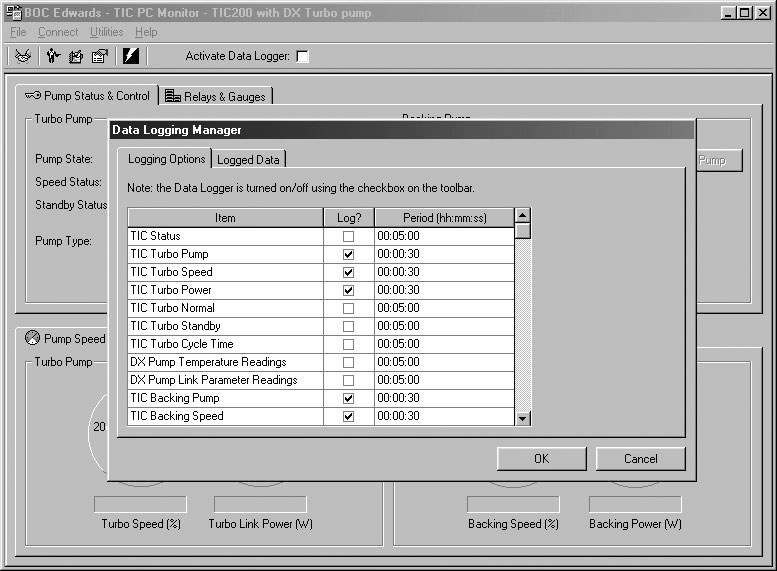The height and width of the screenshot is (571, 777).
Task: Click the clock icon beside Pump Speed
Action: [32, 338]
